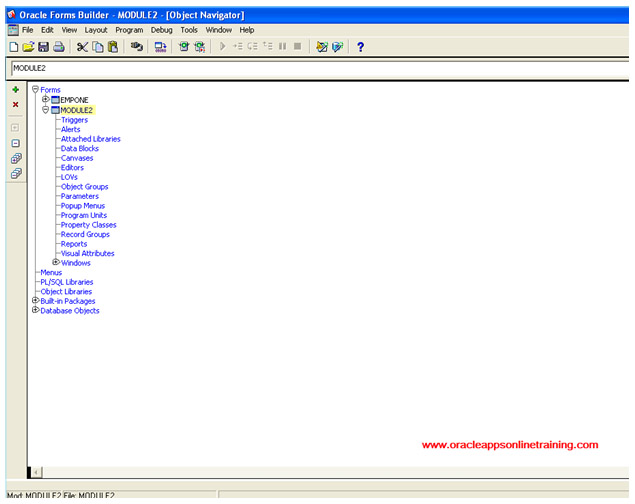Click the Expand plus icon in side toolbar
This screenshot has width=635, height=504.
pyautogui.click(x=15, y=128)
